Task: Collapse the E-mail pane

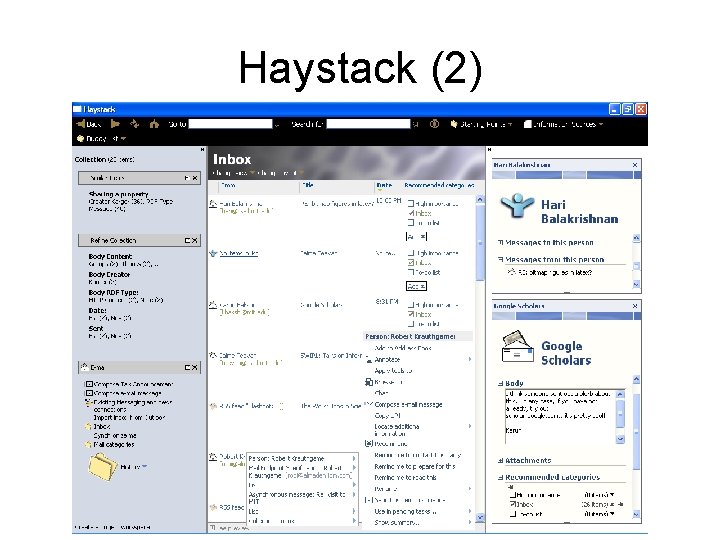Action: [187, 367]
